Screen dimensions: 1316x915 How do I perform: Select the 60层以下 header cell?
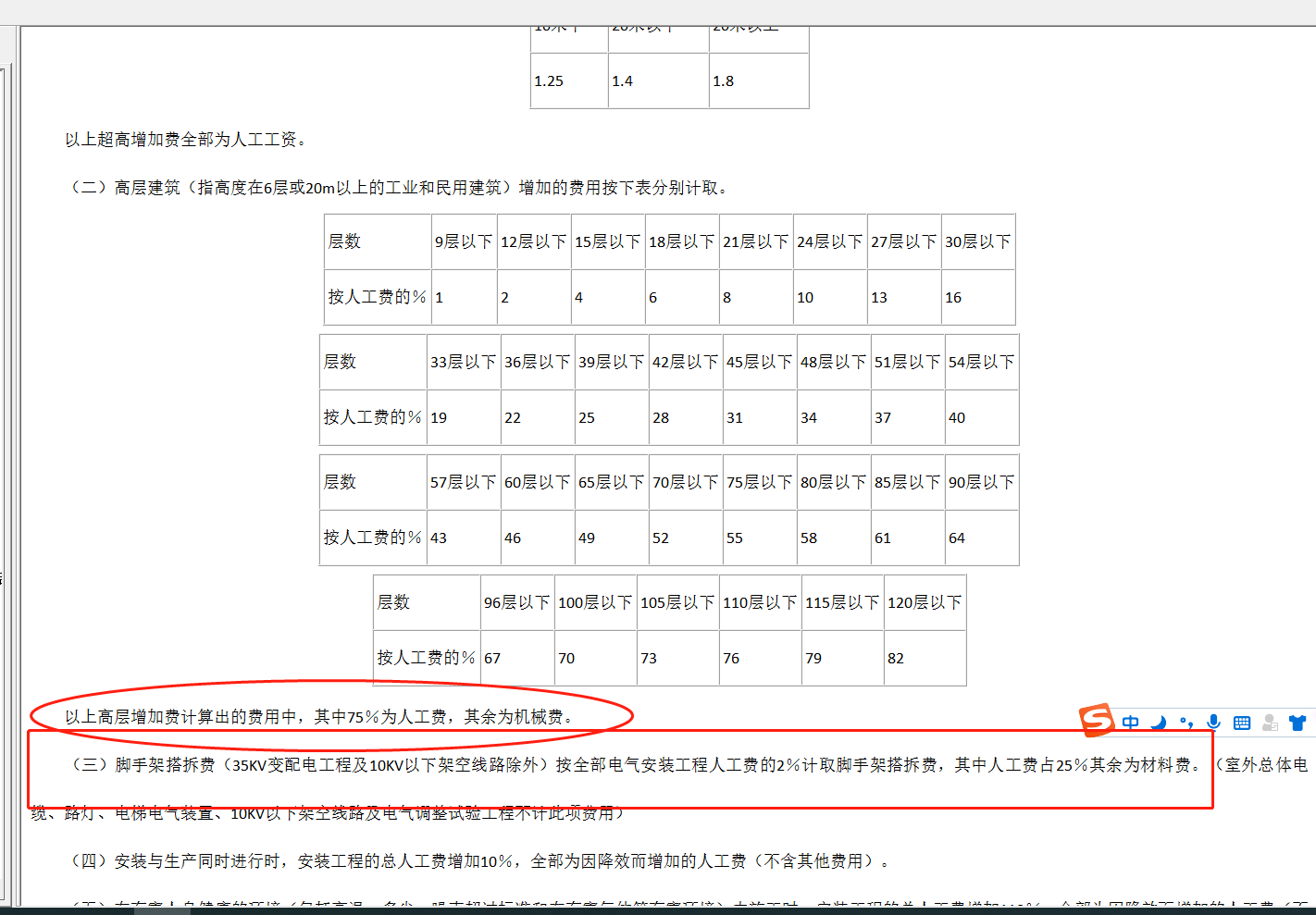(538, 482)
